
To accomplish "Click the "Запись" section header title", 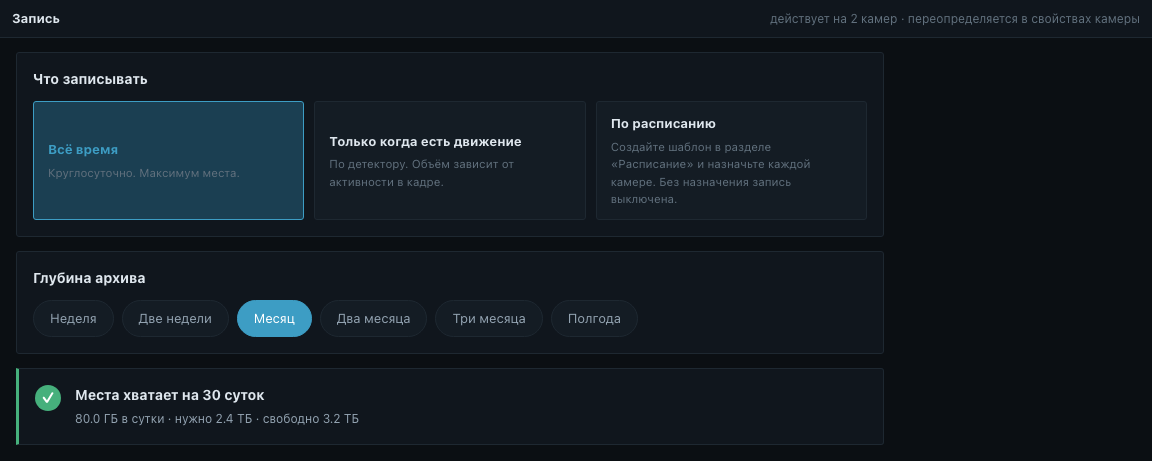I will coord(36,19).
